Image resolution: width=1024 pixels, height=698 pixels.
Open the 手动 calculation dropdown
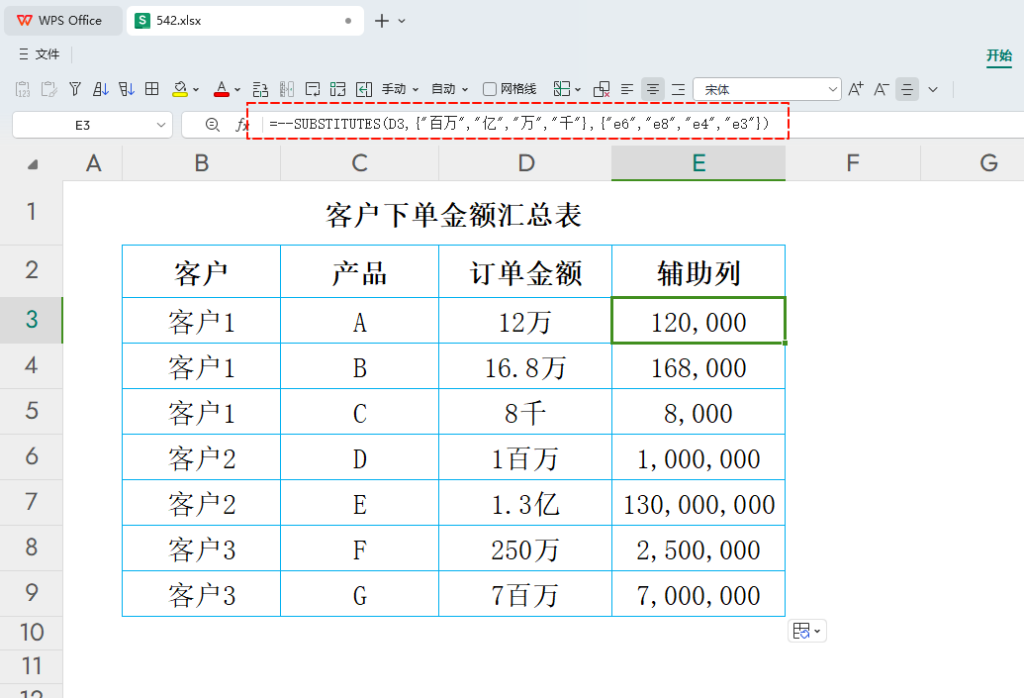click(x=400, y=89)
